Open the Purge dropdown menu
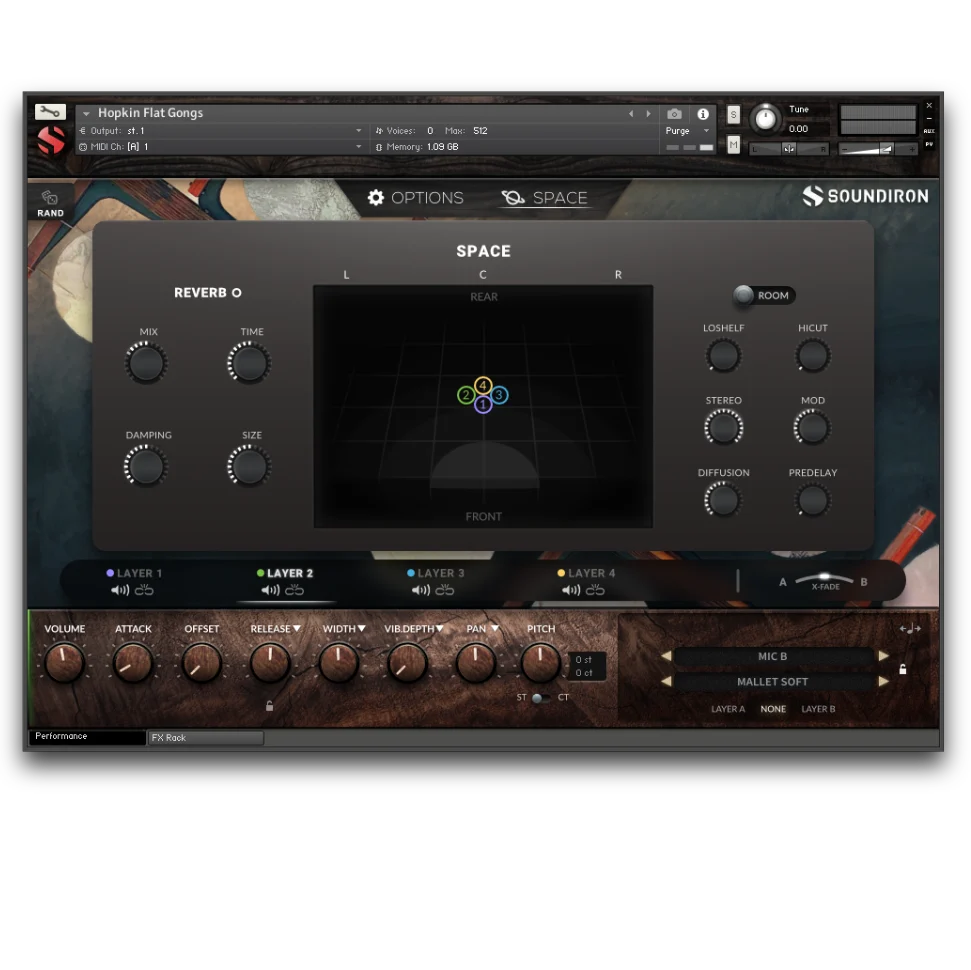Image resolution: width=971 pixels, height=970 pixels. click(687, 131)
